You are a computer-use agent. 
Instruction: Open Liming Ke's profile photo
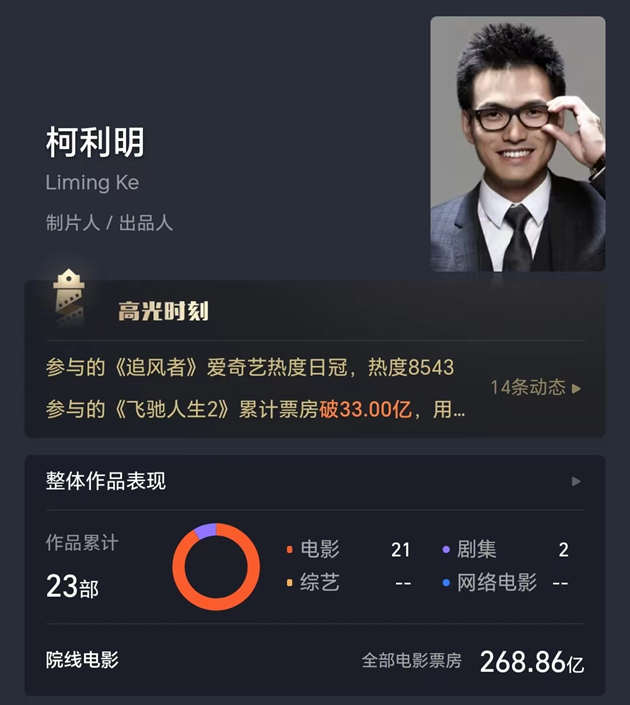tap(518, 144)
